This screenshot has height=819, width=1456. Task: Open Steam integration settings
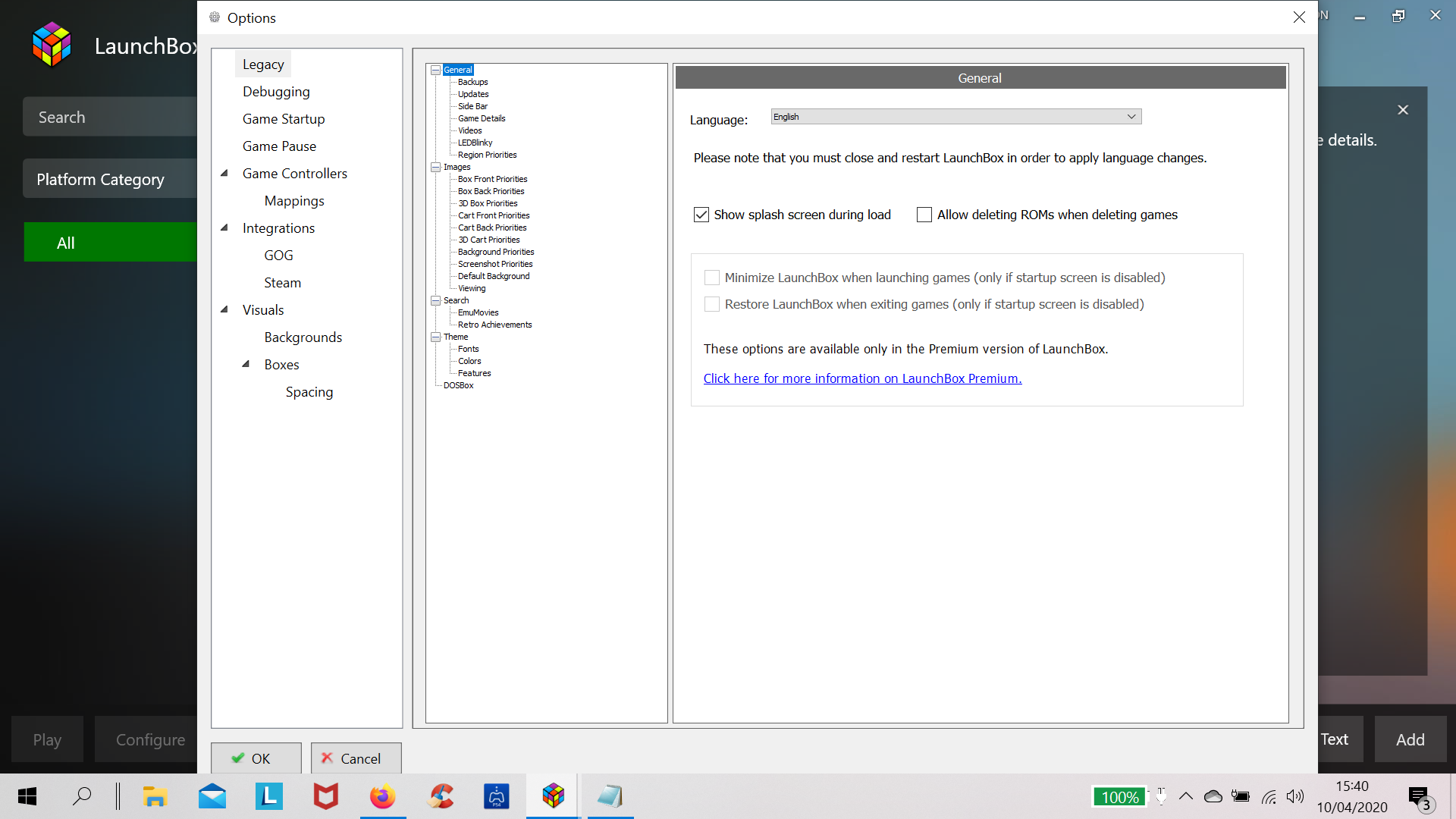click(x=283, y=283)
